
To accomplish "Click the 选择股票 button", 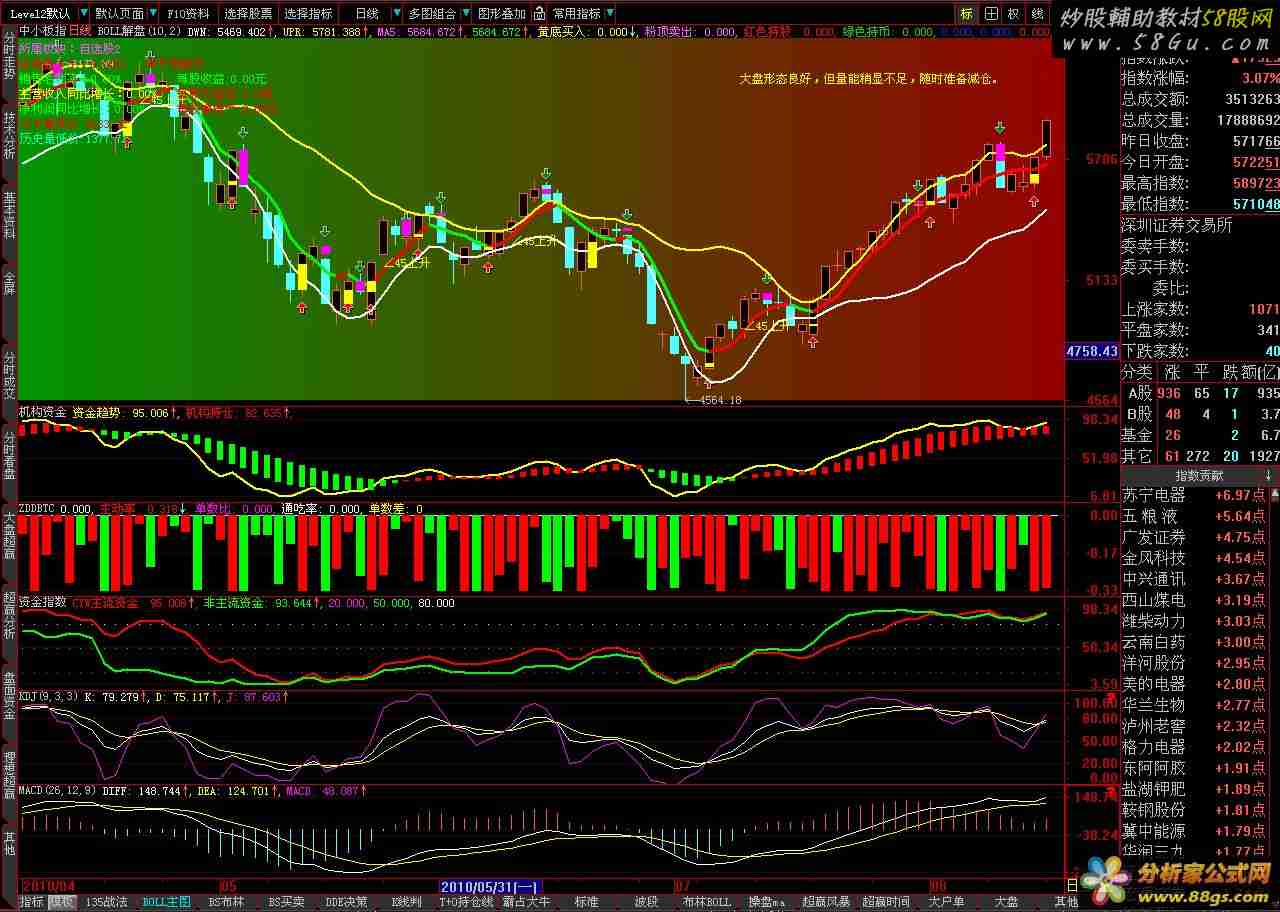I will coord(247,14).
